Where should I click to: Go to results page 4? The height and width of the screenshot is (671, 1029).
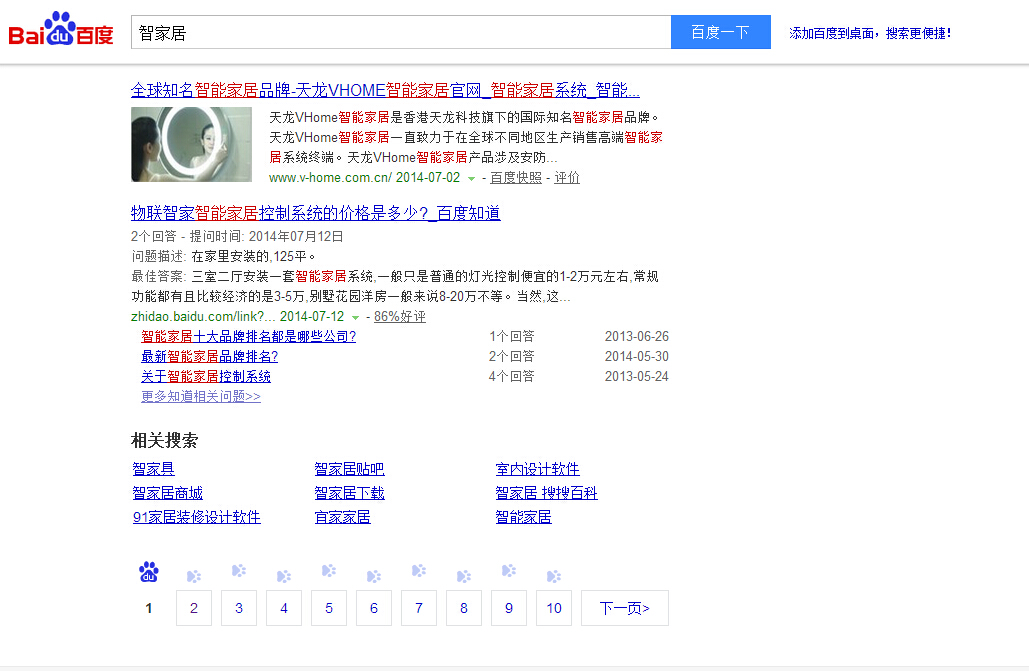tap(284, 608)
